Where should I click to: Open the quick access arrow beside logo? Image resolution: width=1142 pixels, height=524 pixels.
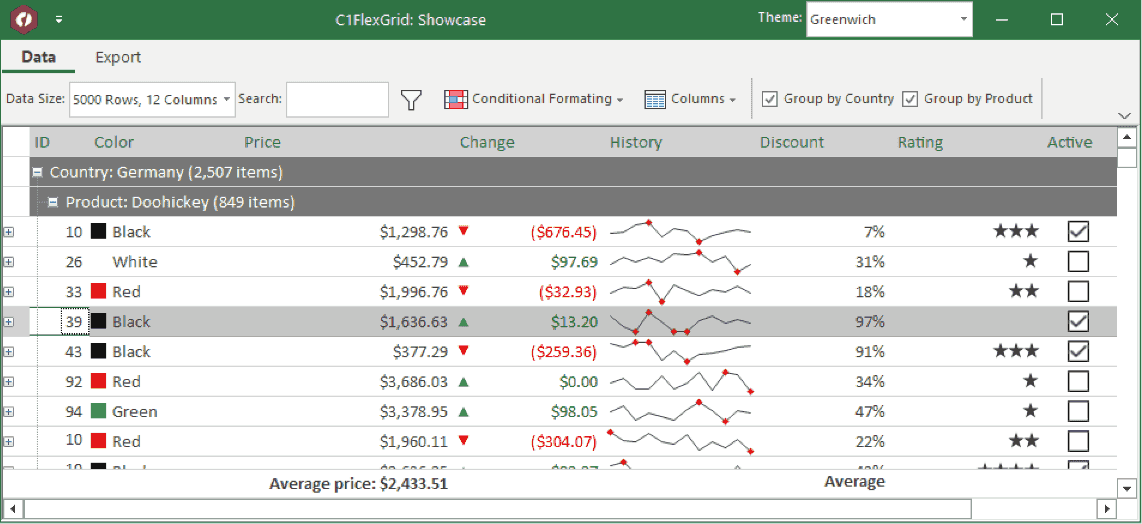(59, 20)
